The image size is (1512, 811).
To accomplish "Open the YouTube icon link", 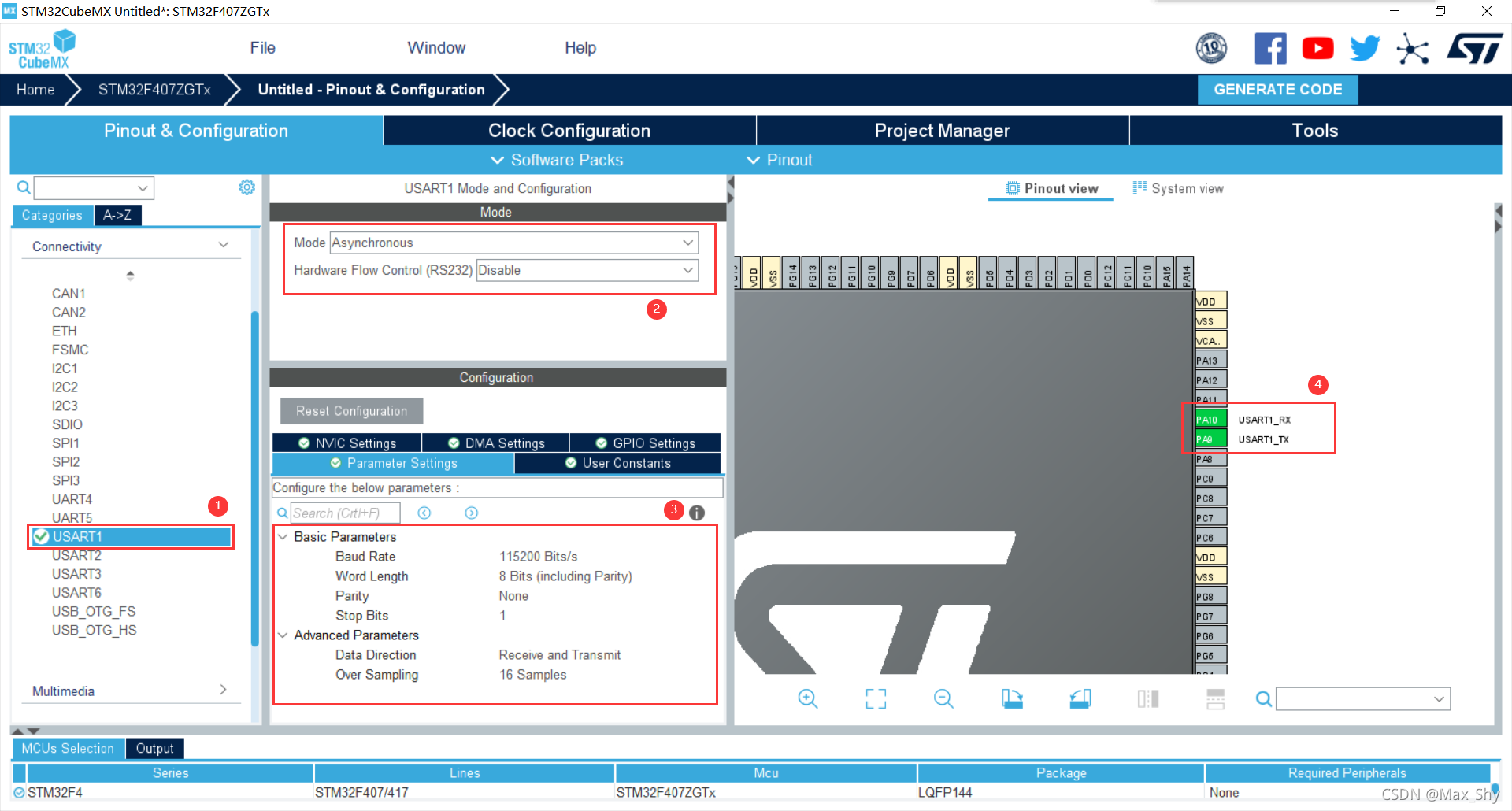I will [1317, 49].
